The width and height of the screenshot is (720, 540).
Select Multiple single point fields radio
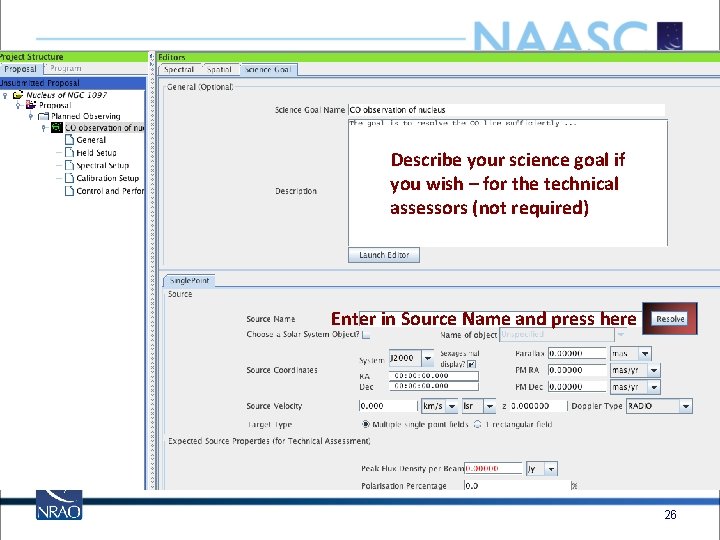pos(366,424)
